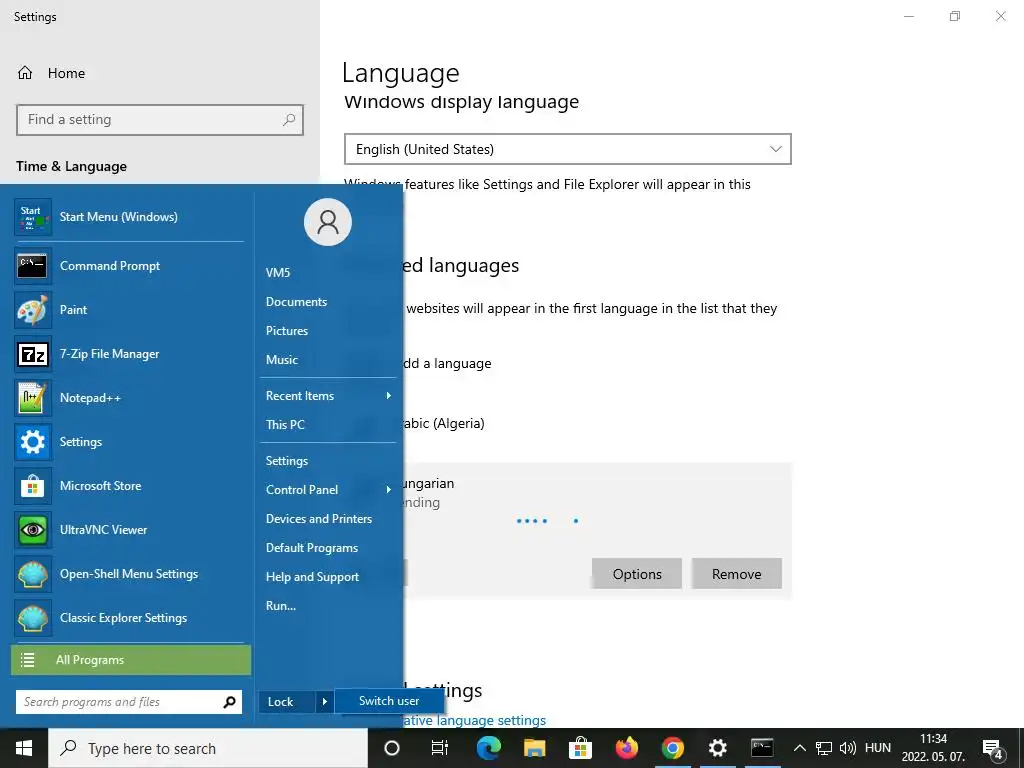Open Settings in start menu right column
The image size is (1024, 768).
coord(287,461)
